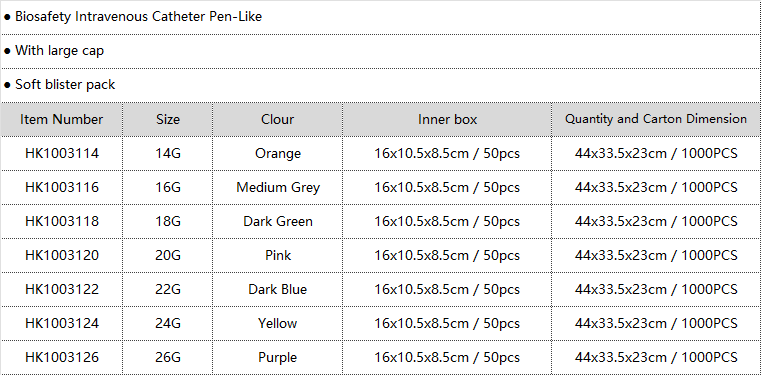This screenshot has width=761, height=375.
Task: Click the Item Number column header
Action: click(62, 119)
